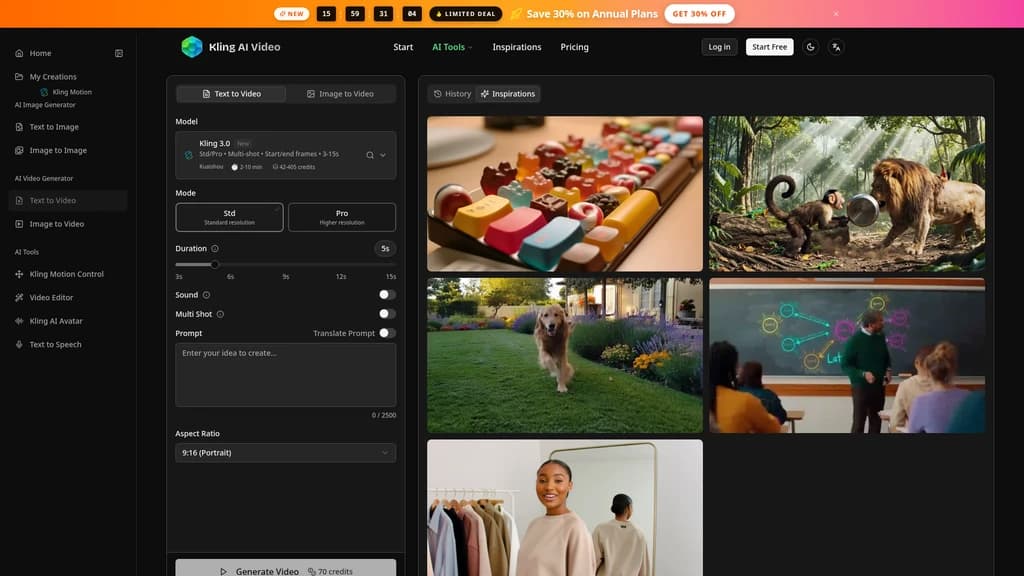The image size is (1024, 576).
Task: Select Pro higher resolution mode
Action: 342,217
